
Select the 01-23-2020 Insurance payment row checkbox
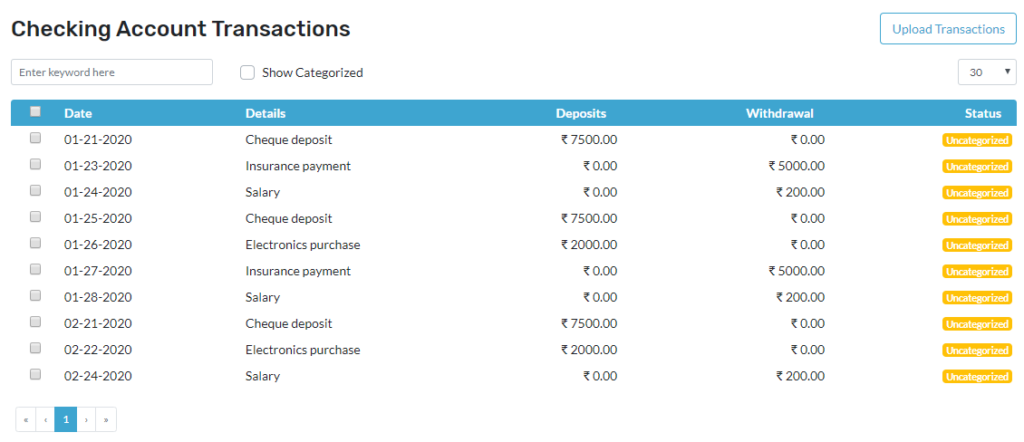(x=35, y=164)
